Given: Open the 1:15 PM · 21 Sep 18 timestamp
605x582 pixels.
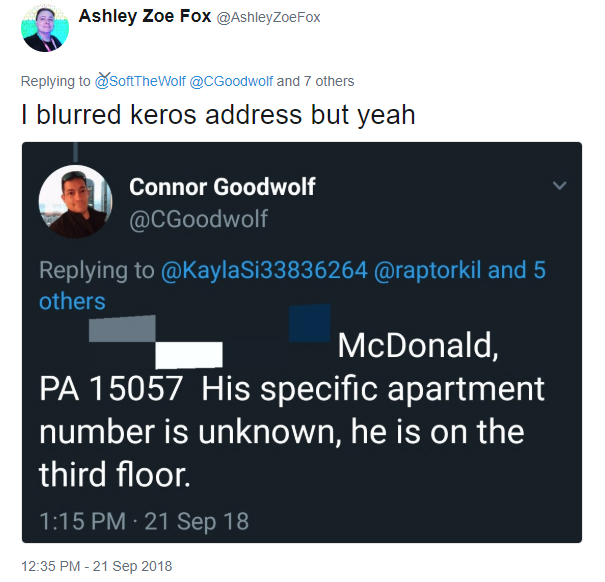Looking at the screenshot, I should tap(144, 521).
